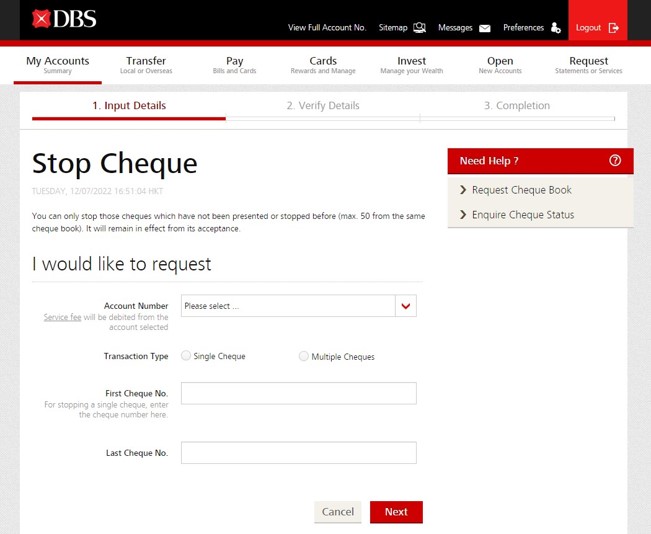Image resolution: width=651 pixels, height=534 pixels.
Task: Open the Sitemap icon in header
Action: click(x=420, y=28)
